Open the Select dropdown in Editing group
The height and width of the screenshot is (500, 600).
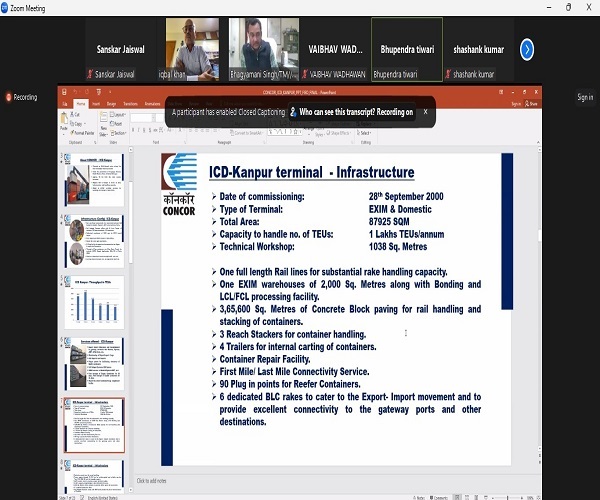[x=364, y=133]
